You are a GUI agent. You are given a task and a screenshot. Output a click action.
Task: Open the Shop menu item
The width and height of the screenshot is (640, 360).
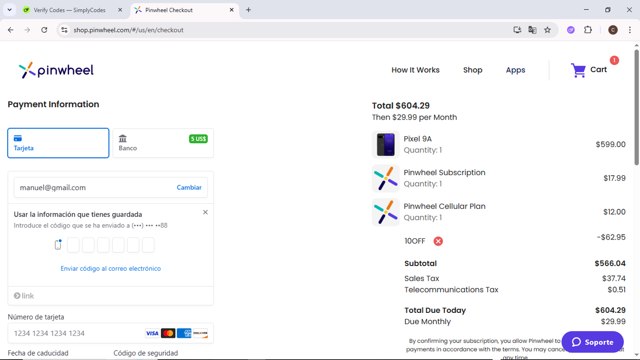pyautogui.click(x=473, y=70)
